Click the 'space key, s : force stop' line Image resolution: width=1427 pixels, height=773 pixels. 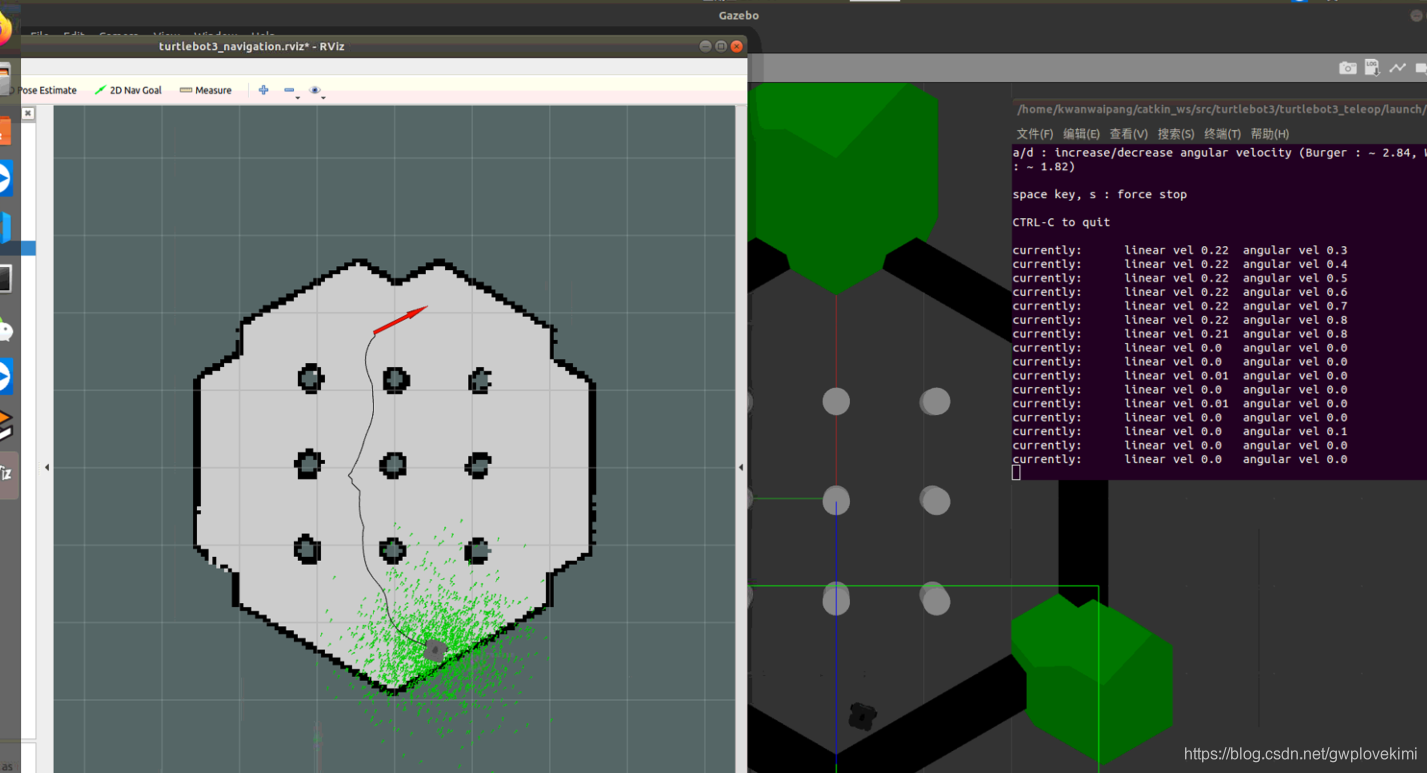tap(1099, 195)
